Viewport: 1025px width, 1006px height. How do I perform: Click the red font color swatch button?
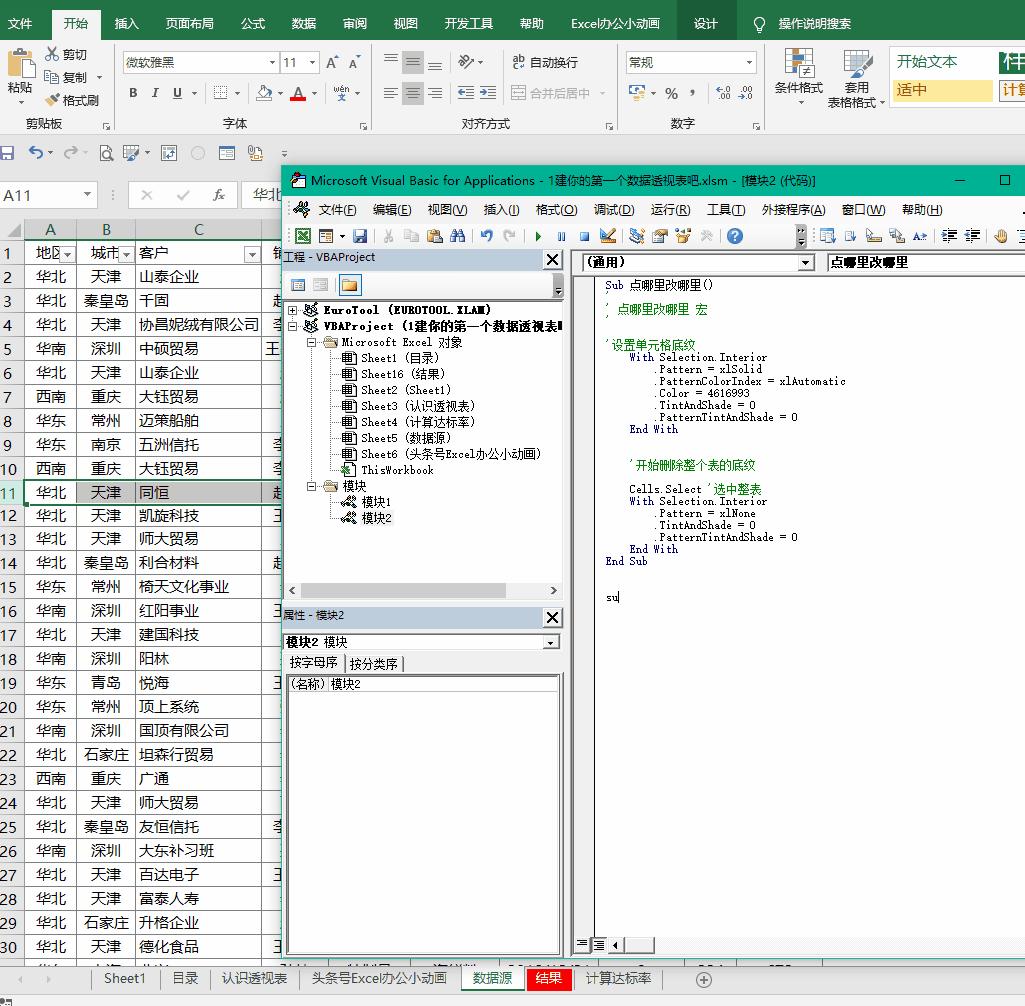tap(297, 93)
